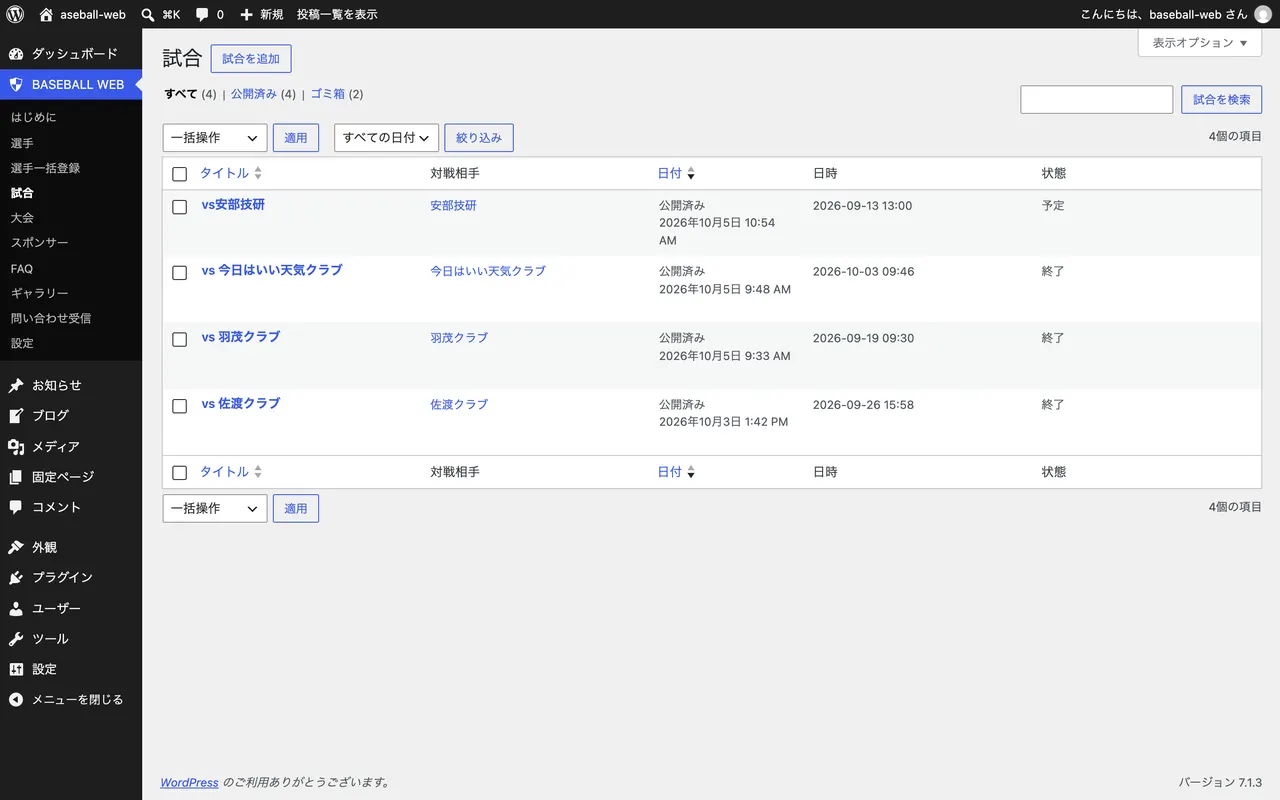
Task: Click 試合を追加 button
Action: coord(251,59)
